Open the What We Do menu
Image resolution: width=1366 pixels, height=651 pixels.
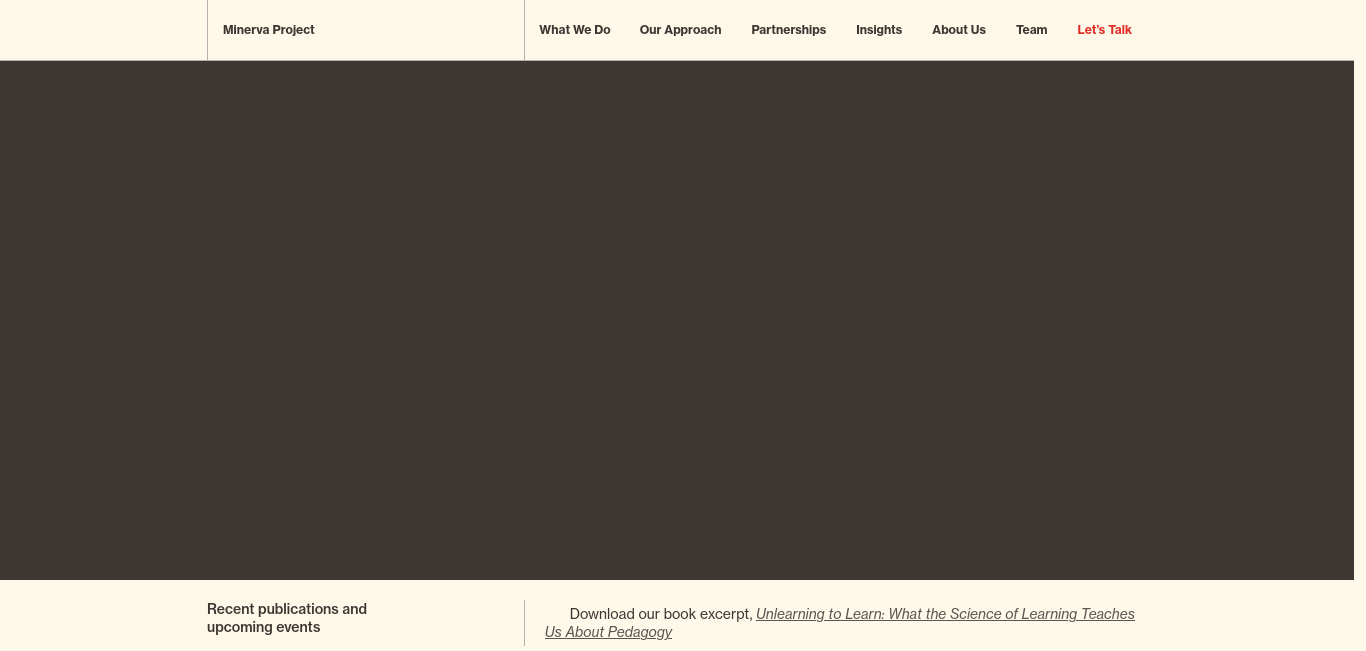click(574, 30)
